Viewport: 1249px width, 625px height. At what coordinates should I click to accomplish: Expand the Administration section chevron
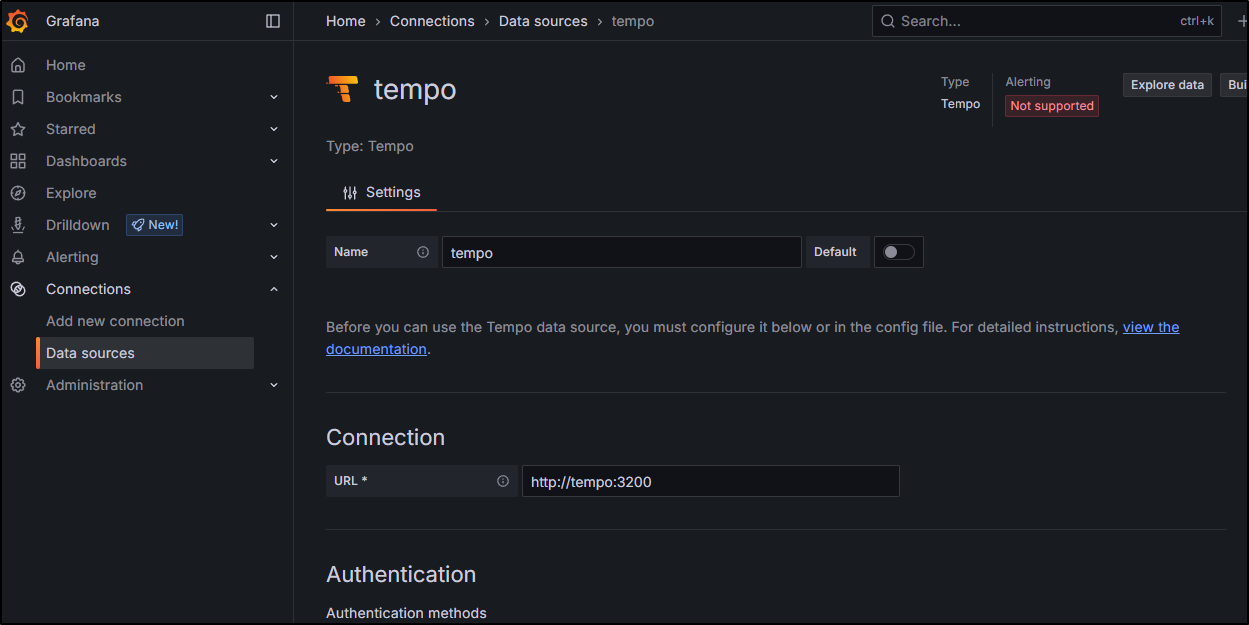coord(274,385)
